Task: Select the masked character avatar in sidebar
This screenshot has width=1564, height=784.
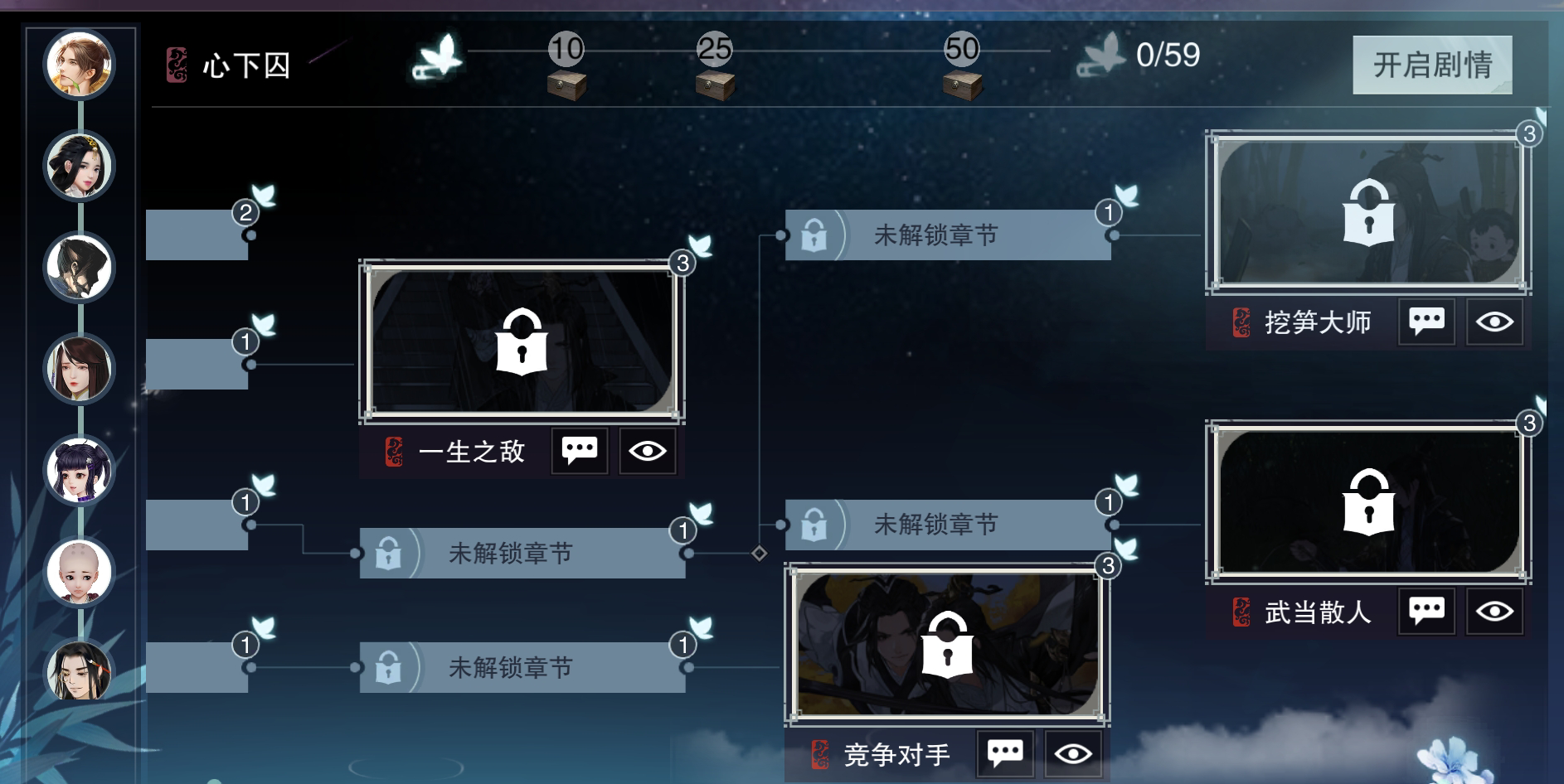Action: click(x=80, y=267)
